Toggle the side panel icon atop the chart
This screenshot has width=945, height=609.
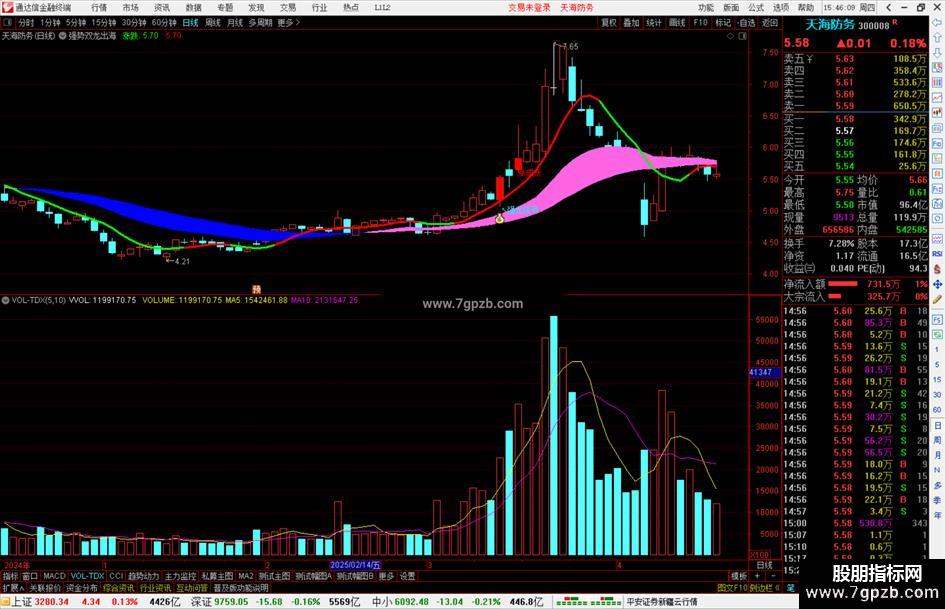click(742, 36)
